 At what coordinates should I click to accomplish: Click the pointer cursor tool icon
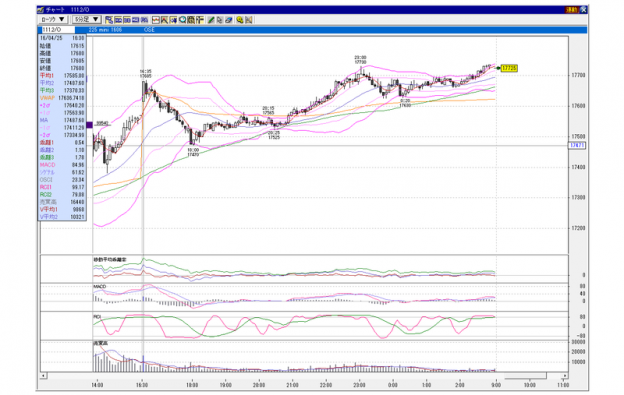click(220, 20)
